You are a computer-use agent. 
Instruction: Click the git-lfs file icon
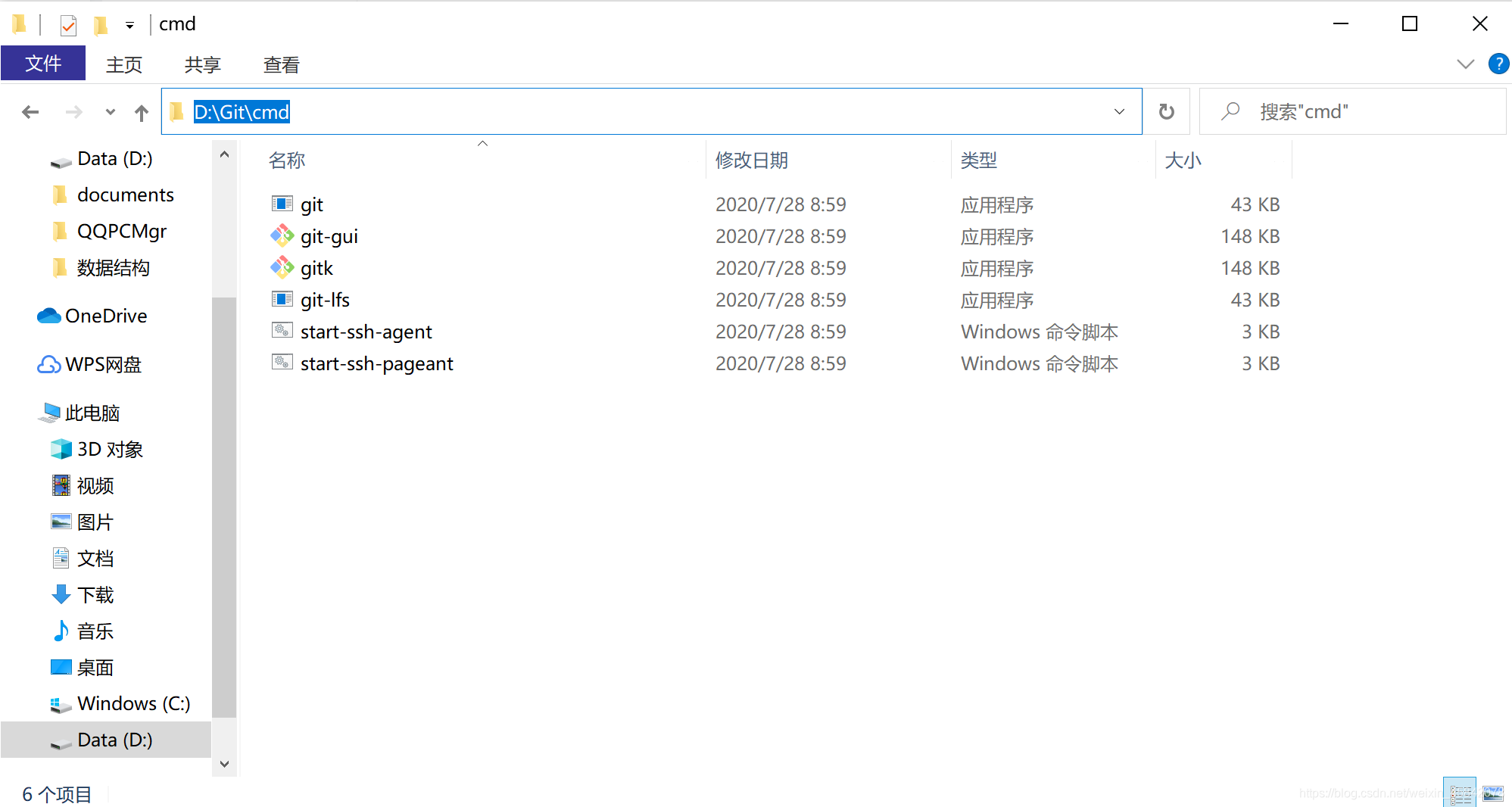click(282, 299)
